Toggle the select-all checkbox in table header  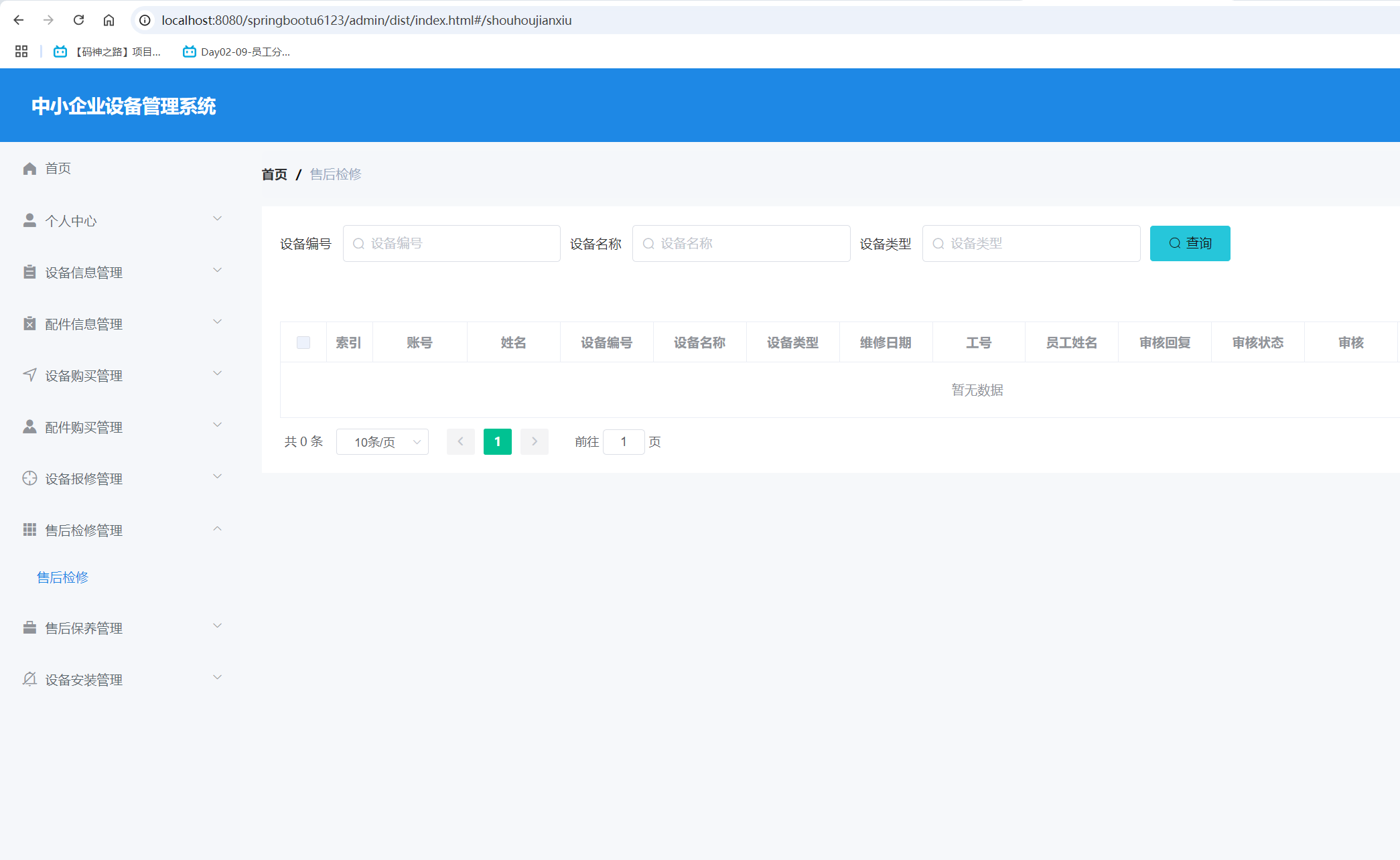(x=303, y=342)
